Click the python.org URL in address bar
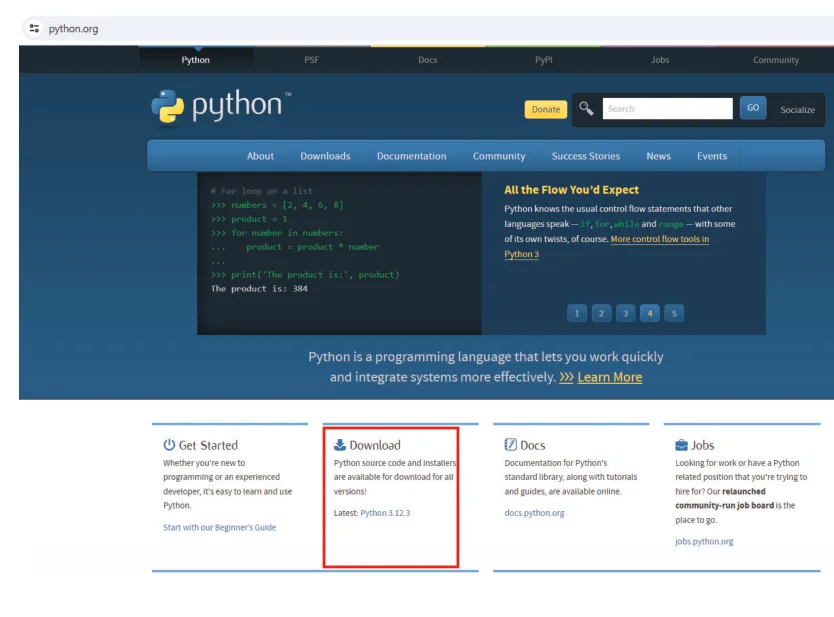The image size is (834, 617). [73, 29]
